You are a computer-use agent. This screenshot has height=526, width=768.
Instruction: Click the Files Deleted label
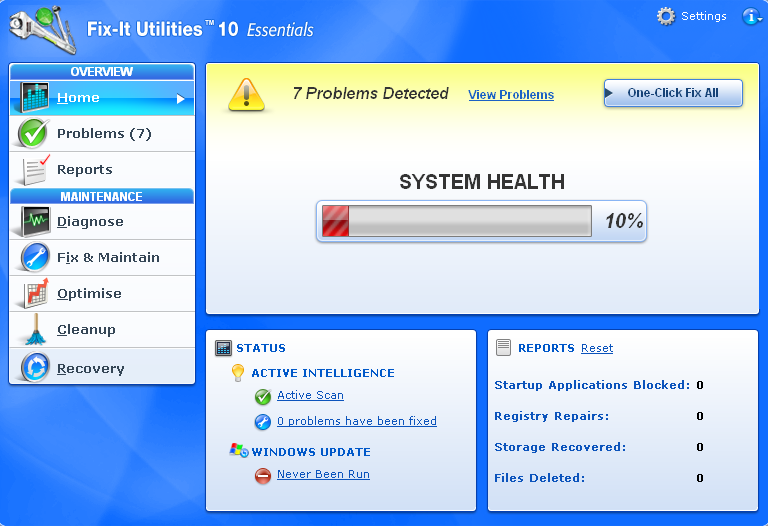coord(539,478)
